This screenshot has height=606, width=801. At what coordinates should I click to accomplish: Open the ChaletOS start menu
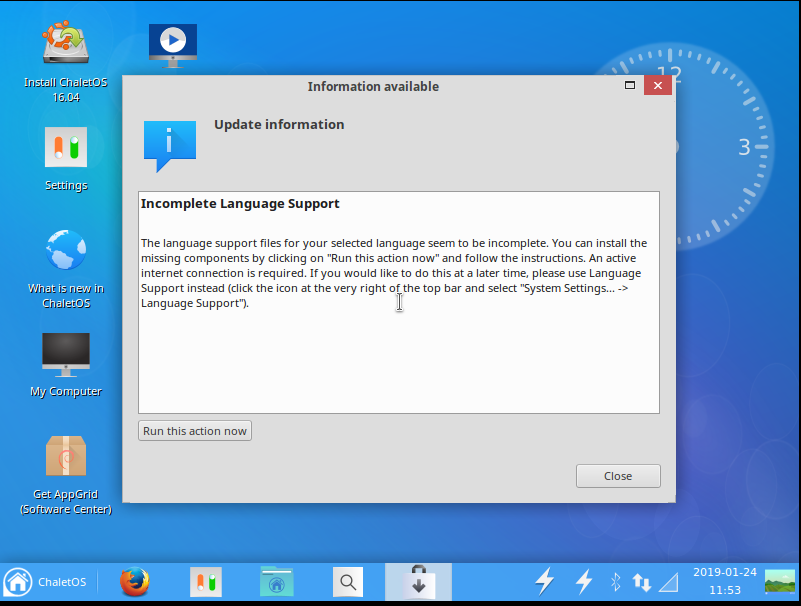point(45,582)
